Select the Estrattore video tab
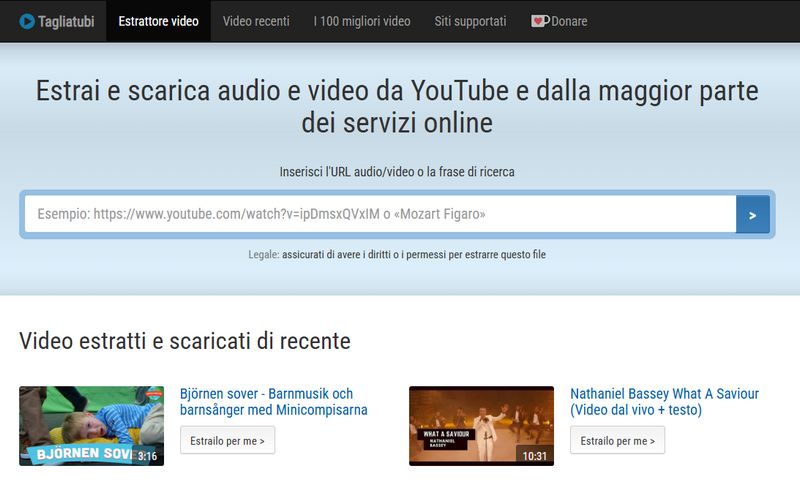 pyautogui.click(x=158, y=21)
